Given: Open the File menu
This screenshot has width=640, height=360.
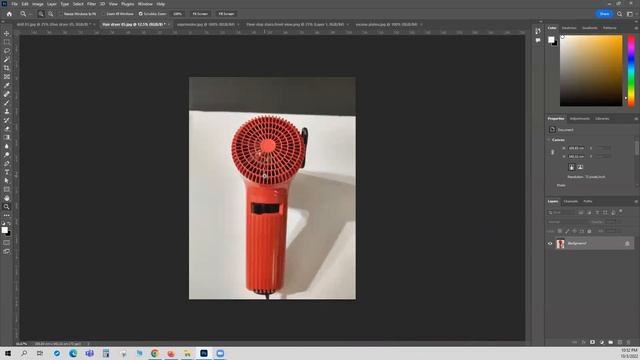Looking at the screenshot, I should (14, 4).
